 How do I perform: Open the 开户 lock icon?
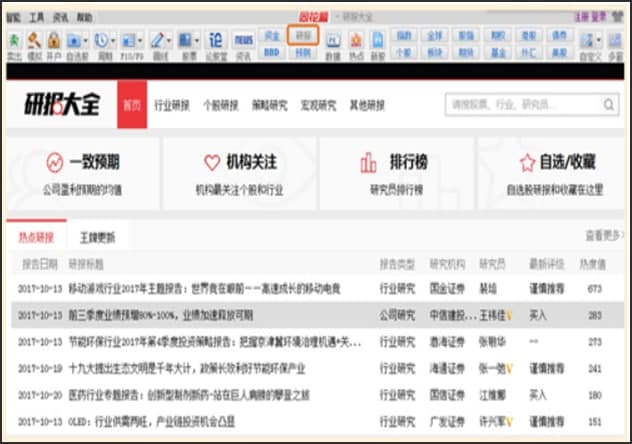(x=54, y=42)
